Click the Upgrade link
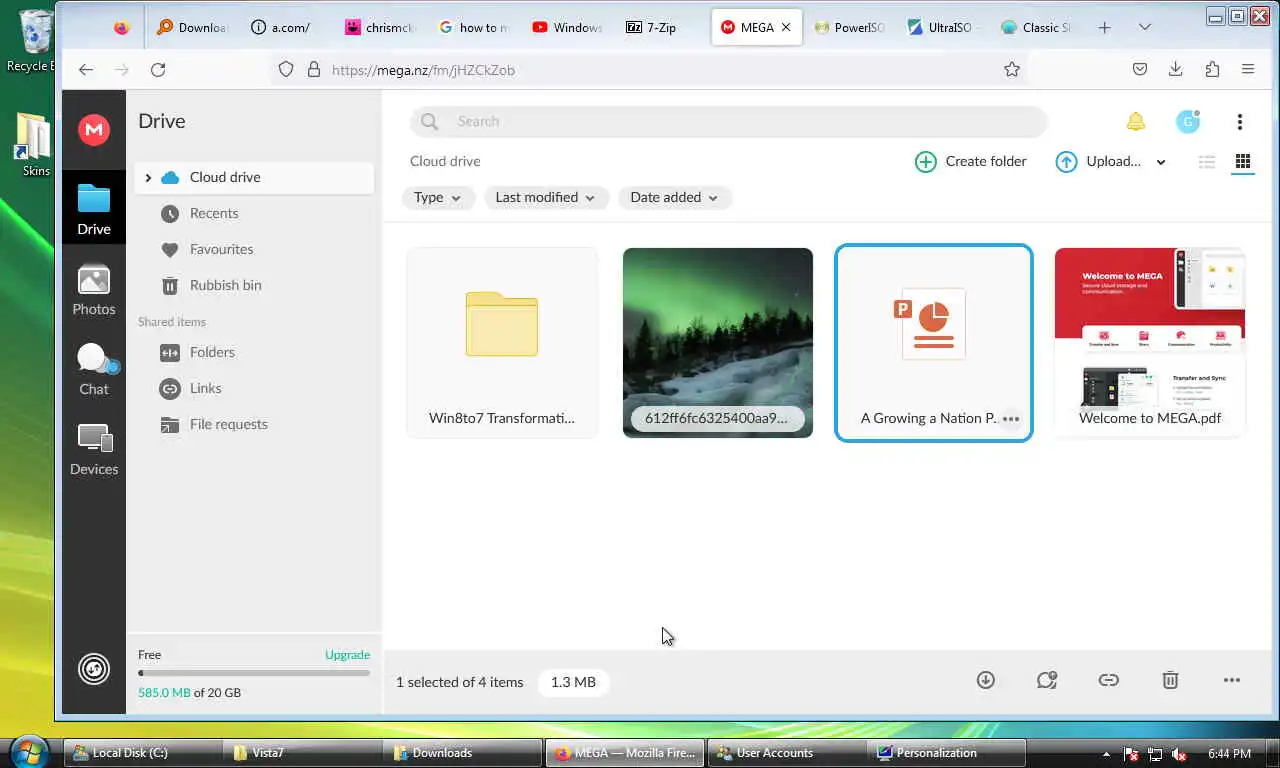The width and height of the screenshot is (1280, 768). [347, 655]
